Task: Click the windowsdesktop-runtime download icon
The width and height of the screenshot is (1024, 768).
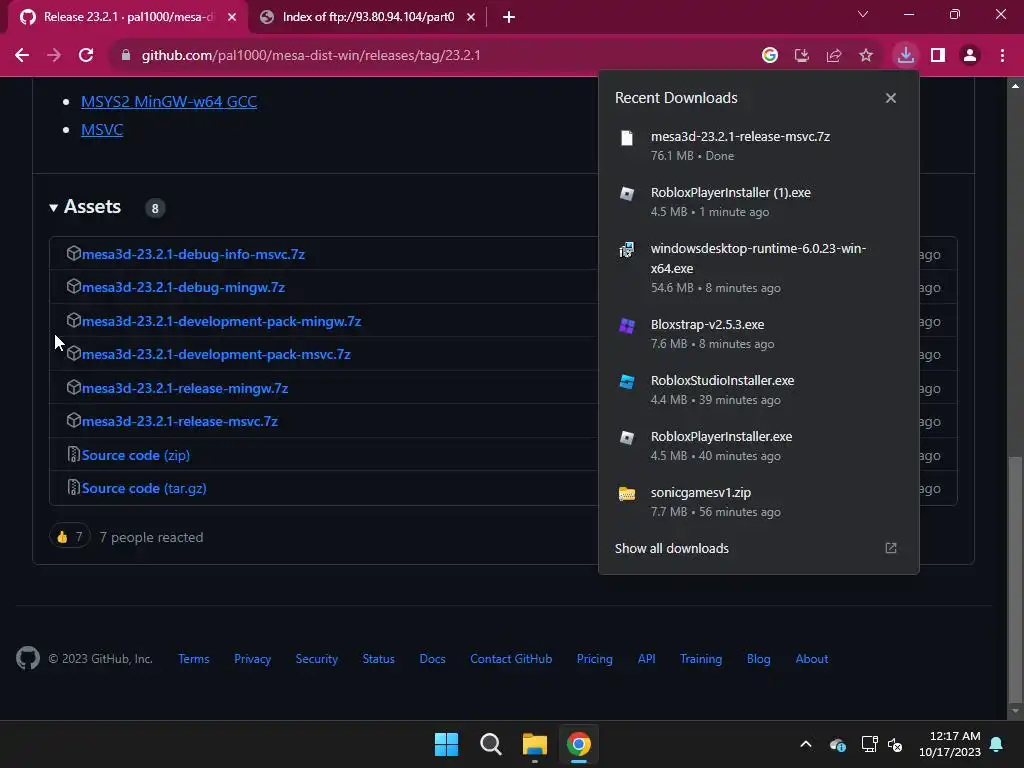Action: [x=627, y=250]
